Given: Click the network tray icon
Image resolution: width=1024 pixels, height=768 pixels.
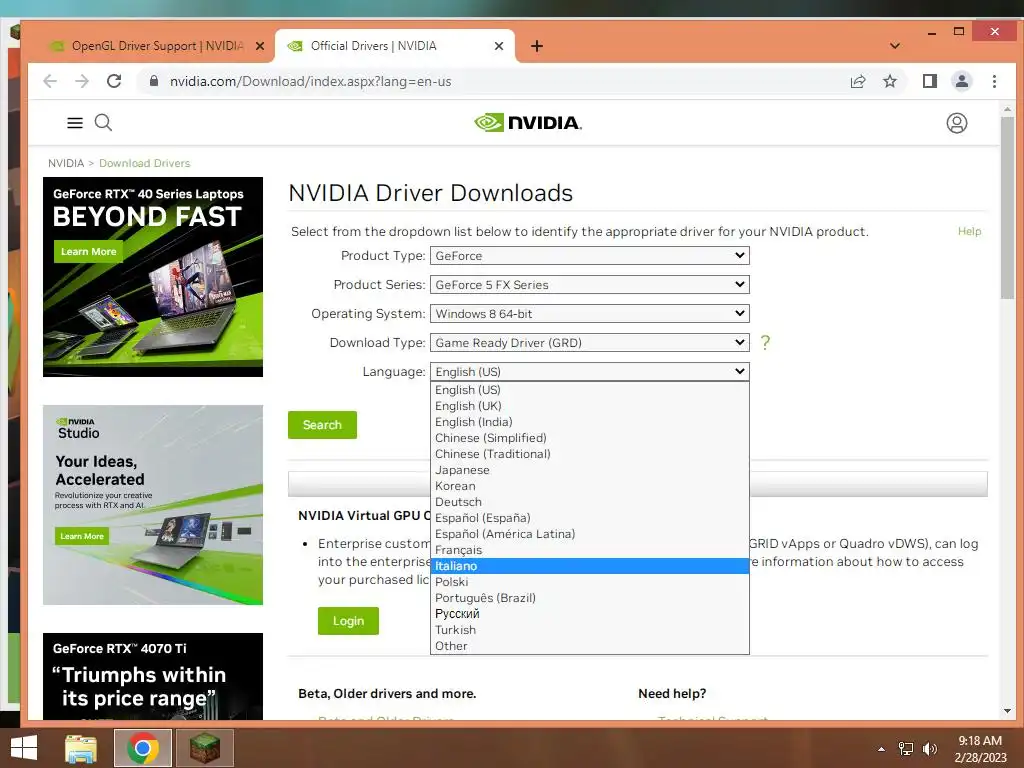Looking at the screenshot, I should click(x=906, y=749).
